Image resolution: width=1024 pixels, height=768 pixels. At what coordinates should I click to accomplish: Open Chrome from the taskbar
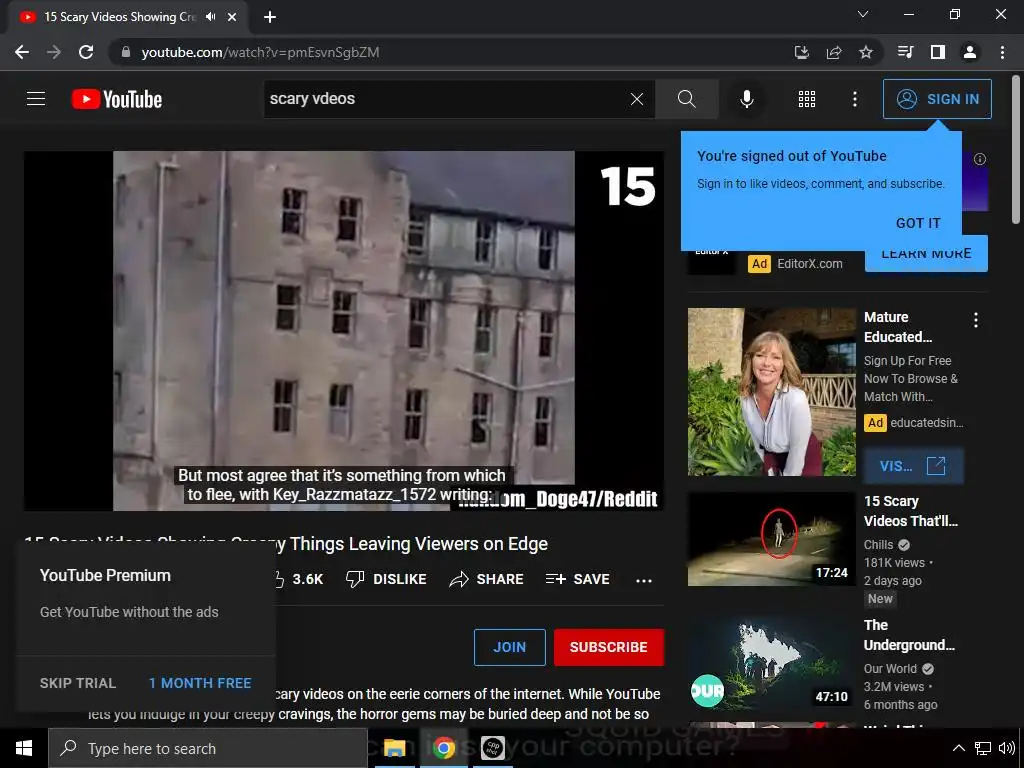(x=443, y=748)
